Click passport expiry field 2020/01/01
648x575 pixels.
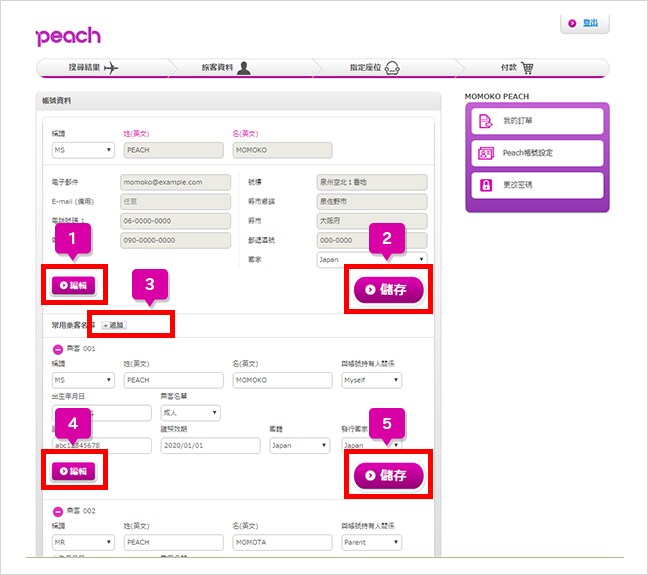coord(210,446)
